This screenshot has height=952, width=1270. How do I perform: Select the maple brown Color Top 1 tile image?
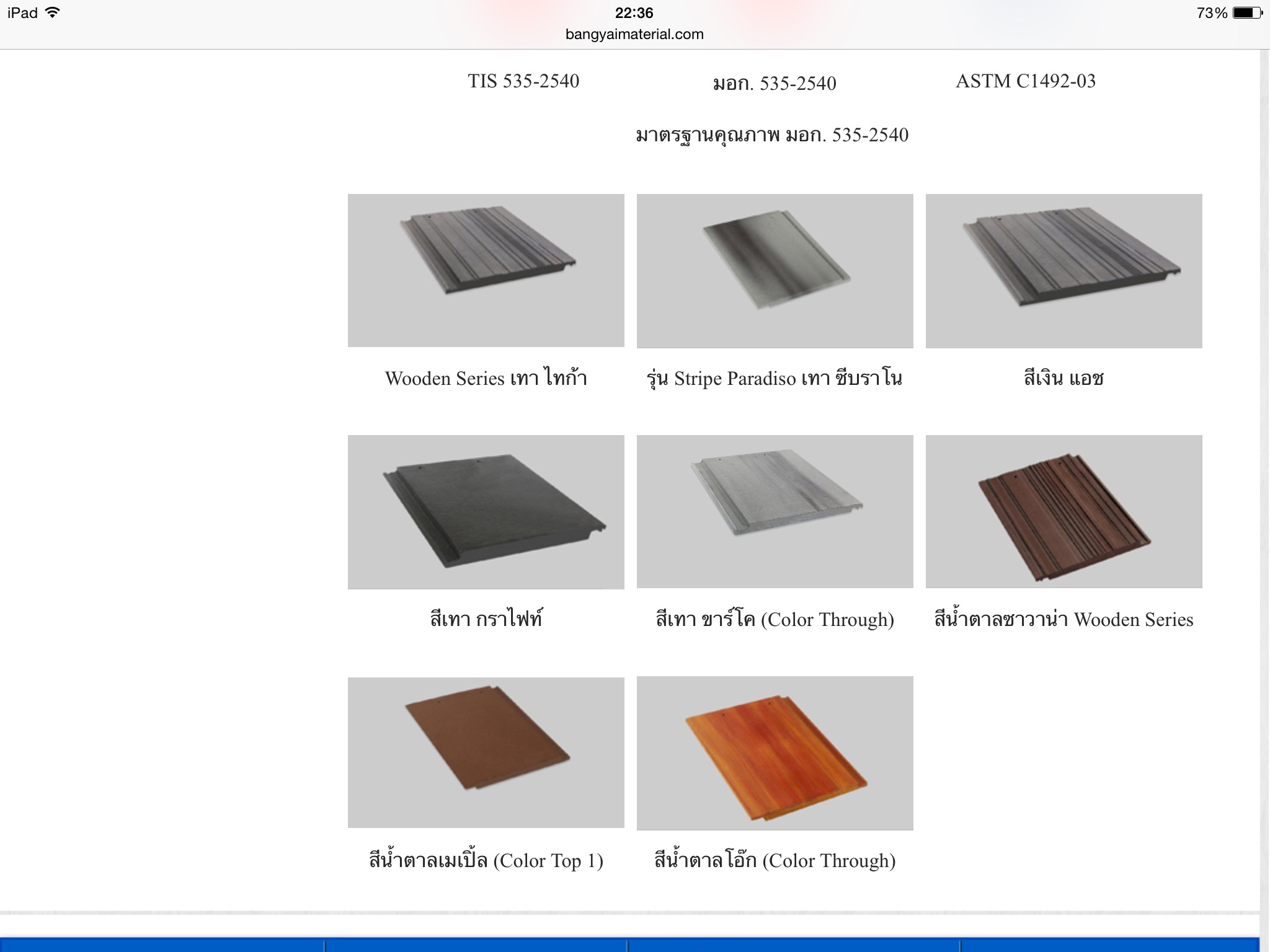(x=486, y=752)
